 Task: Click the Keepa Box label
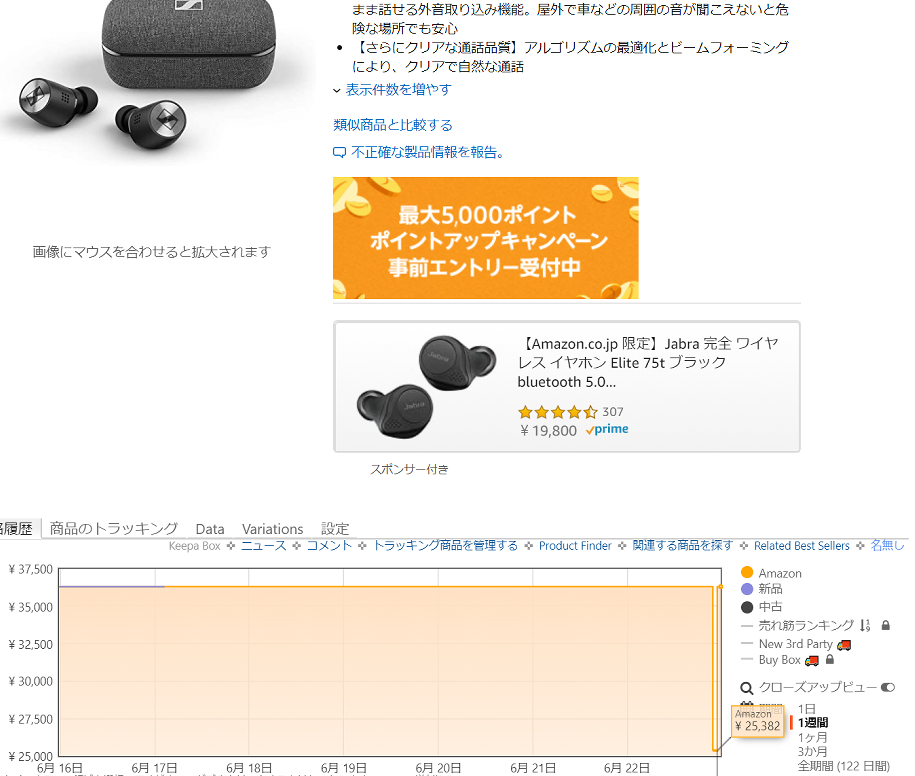[x=194, y=546]
